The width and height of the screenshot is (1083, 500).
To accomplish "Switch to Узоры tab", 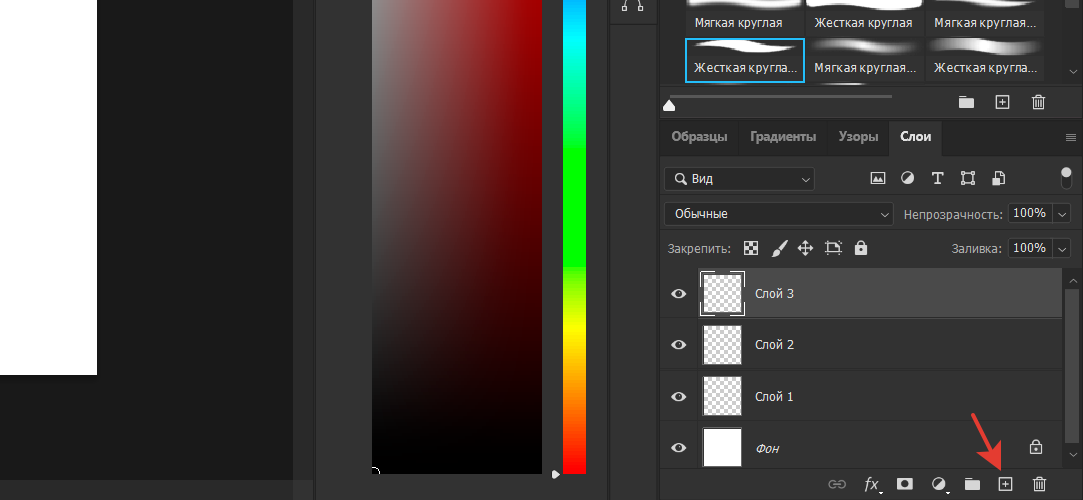I will [x=858, y=137].
